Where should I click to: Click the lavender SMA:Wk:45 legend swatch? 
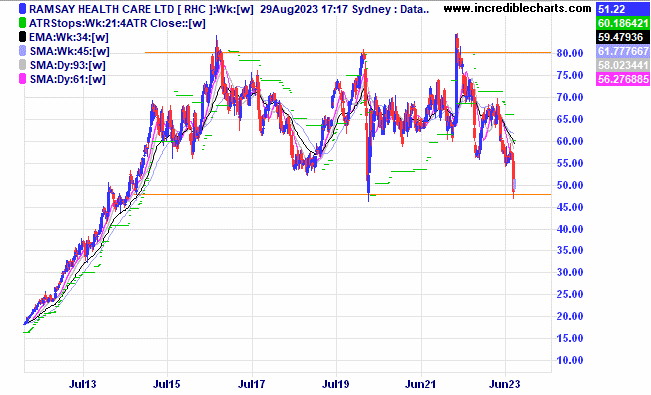(x=22, y=52)
